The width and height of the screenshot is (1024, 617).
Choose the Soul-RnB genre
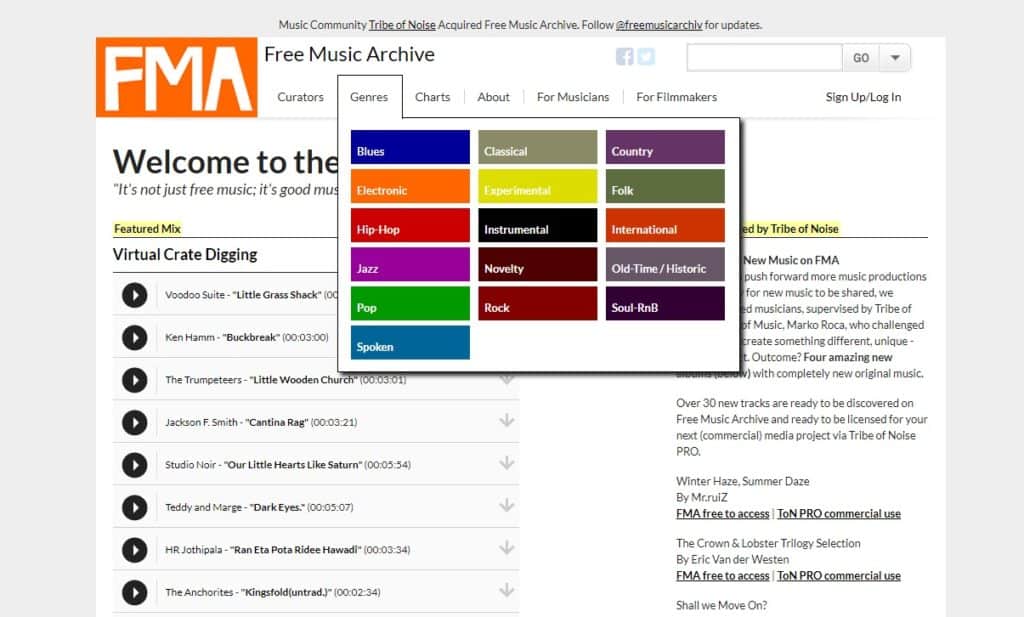665,304
